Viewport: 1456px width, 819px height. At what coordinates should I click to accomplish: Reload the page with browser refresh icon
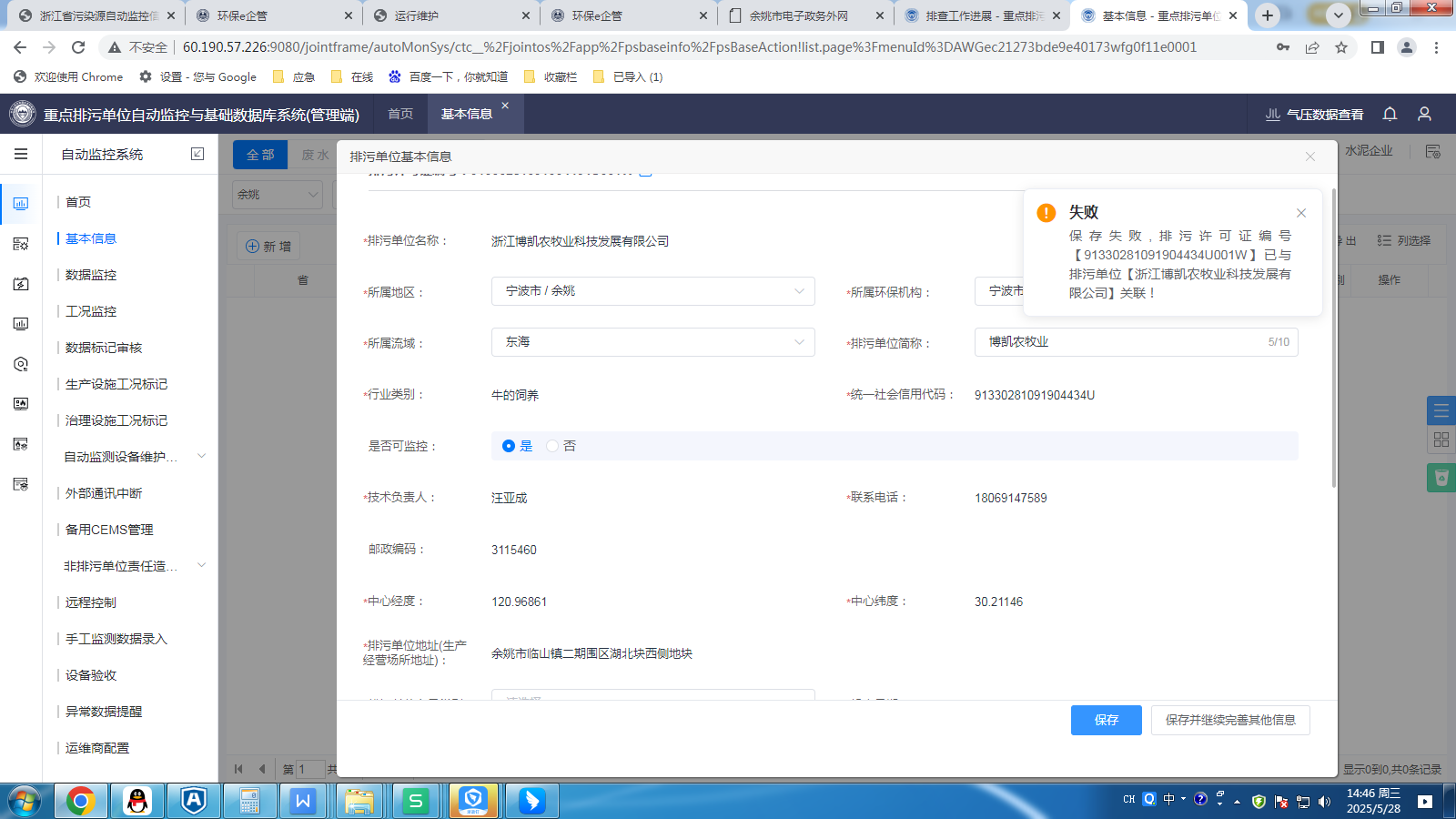coord(78,47)
